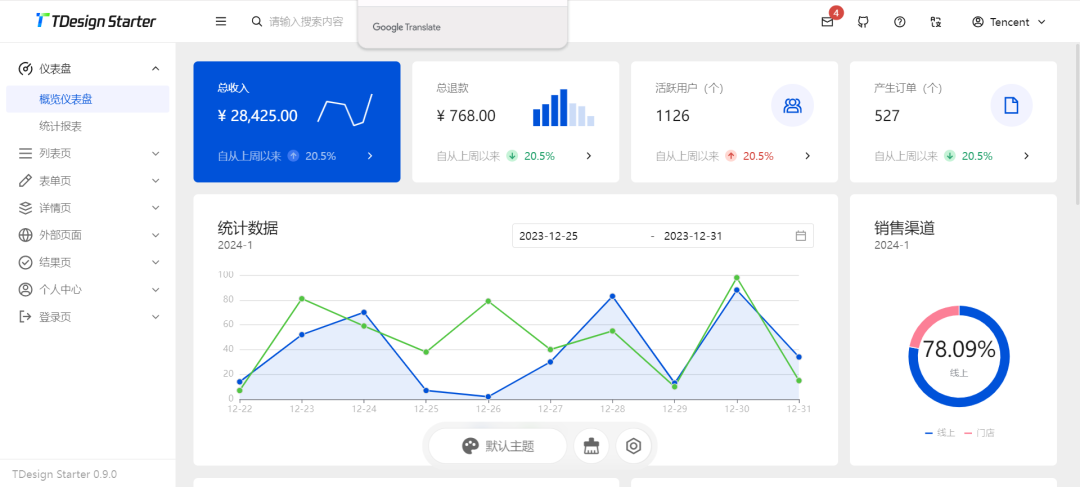Expand the 个人中心 sidebar menu
Screen dimensions: 1080x487
coord(87,290)
